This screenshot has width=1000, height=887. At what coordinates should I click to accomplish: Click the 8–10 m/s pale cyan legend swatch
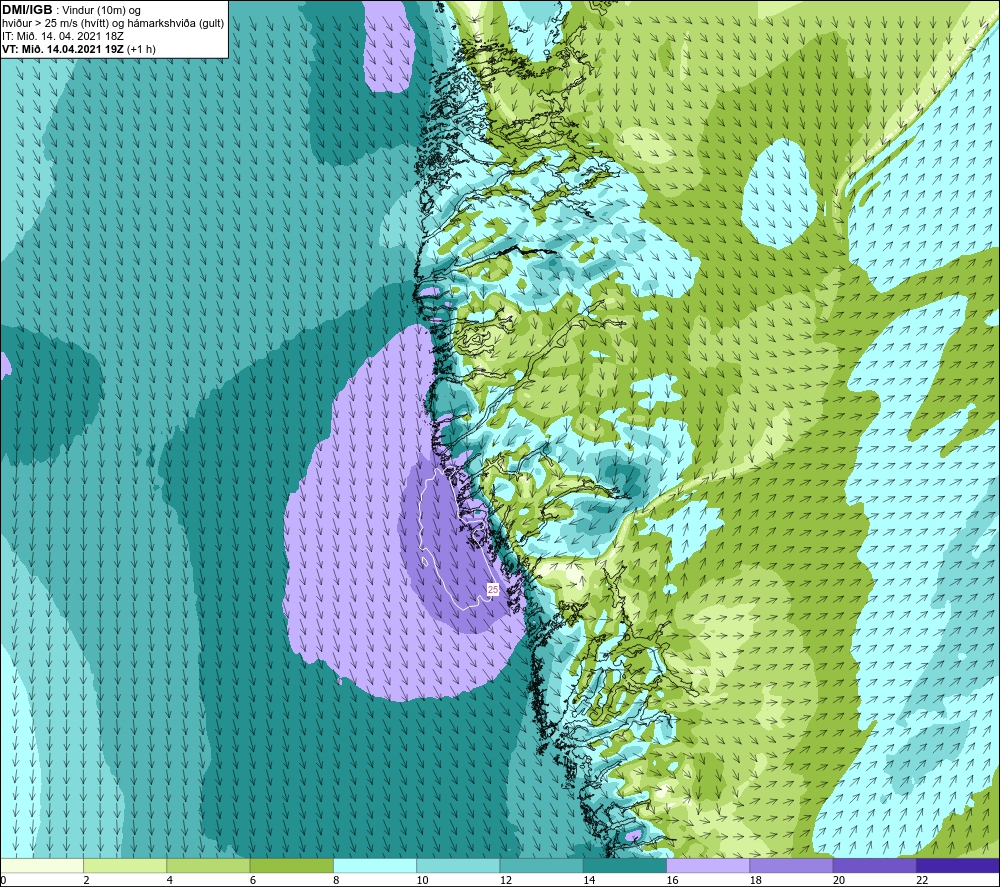point(375,866)
